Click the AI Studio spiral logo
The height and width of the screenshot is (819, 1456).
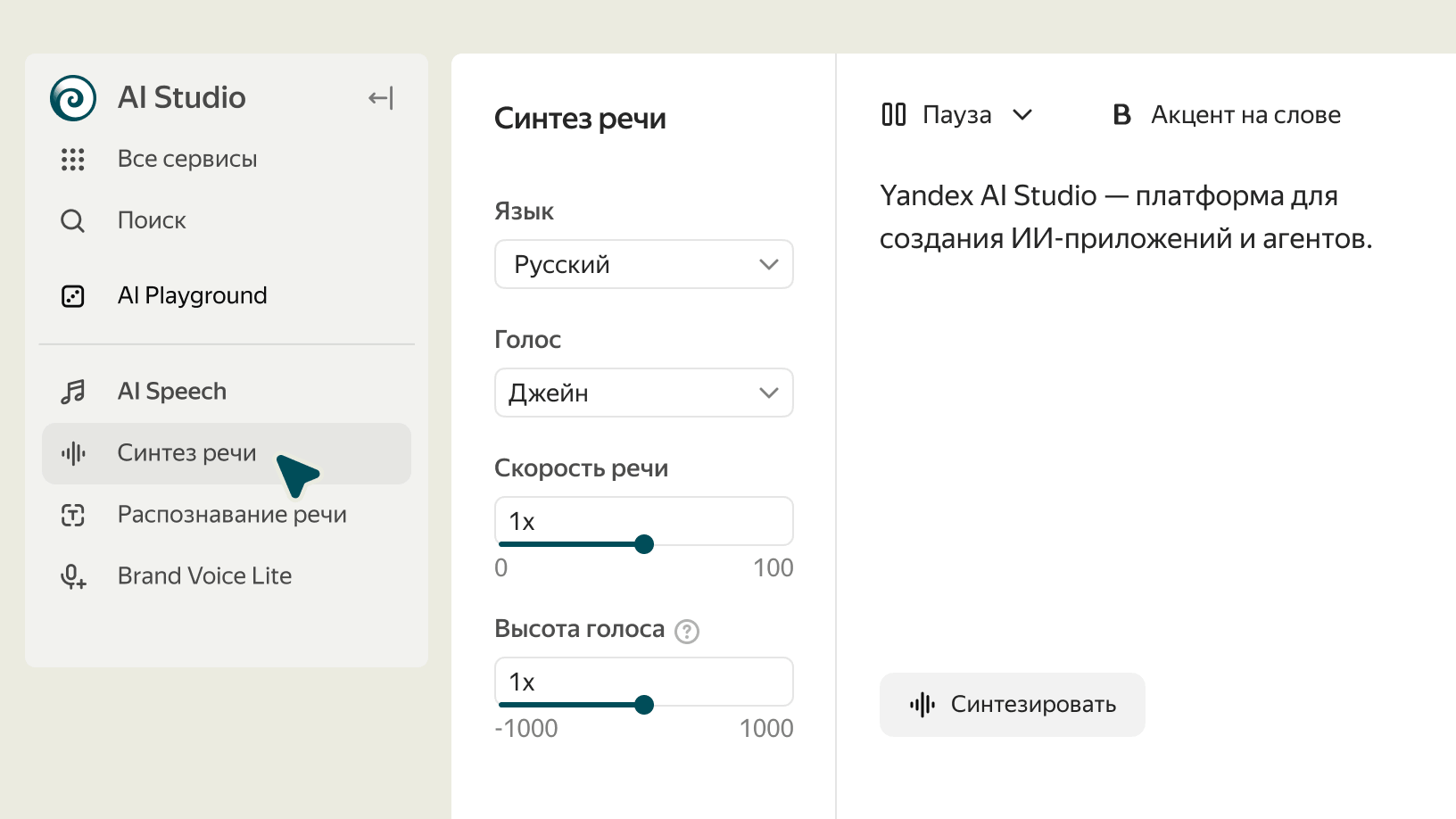click(73, 98)
